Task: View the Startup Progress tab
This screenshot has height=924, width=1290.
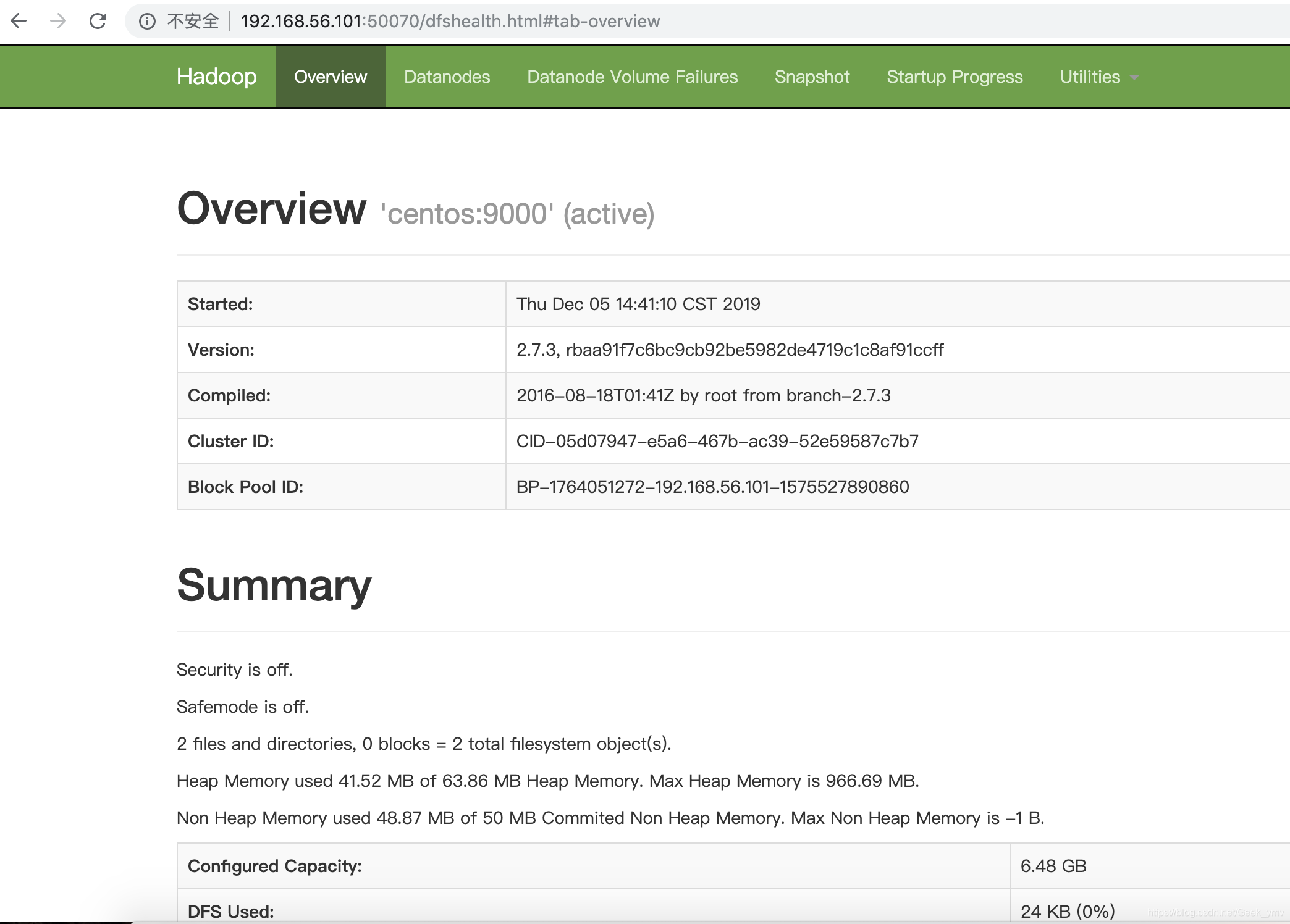Action: [955, 77]
